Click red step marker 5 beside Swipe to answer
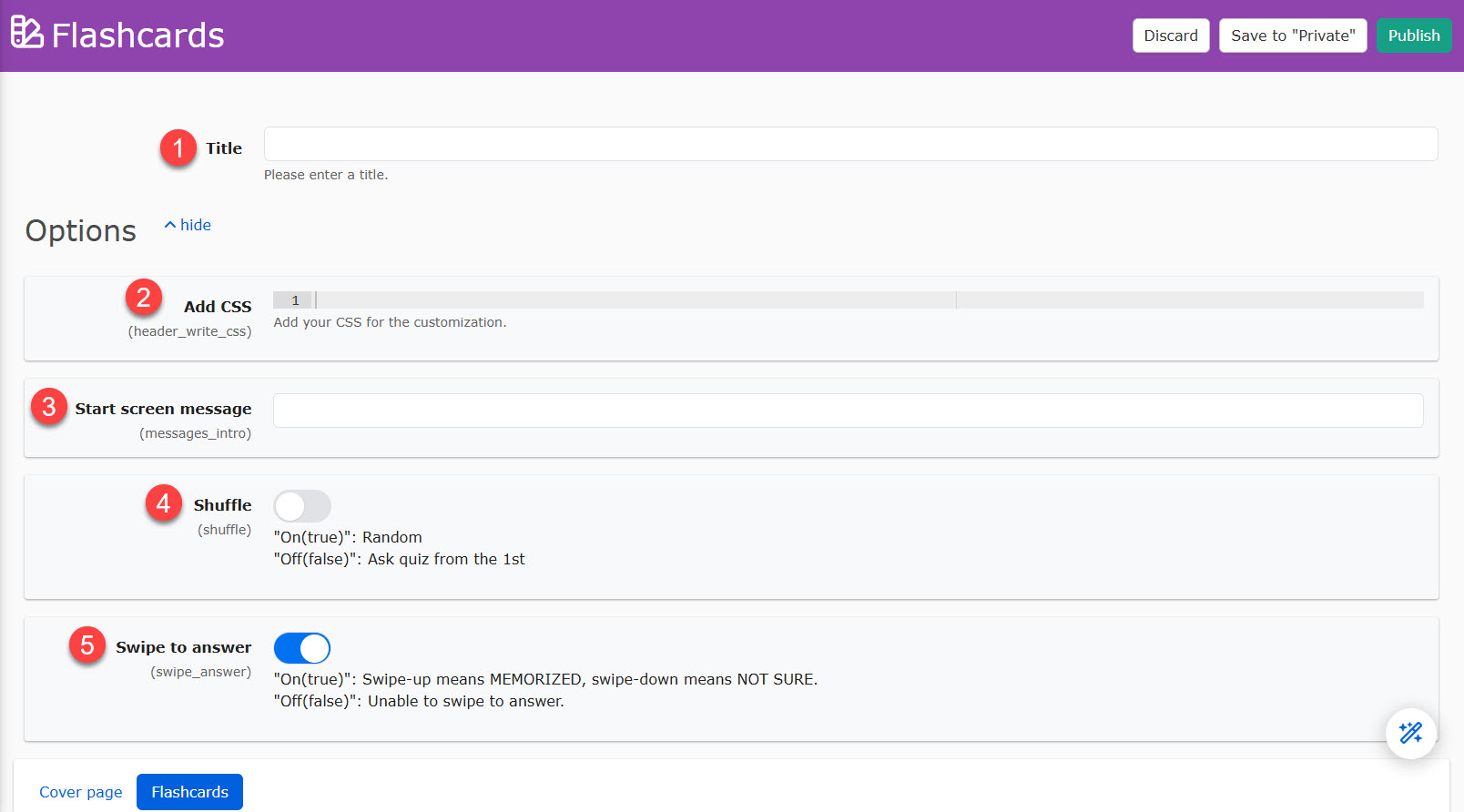This screenshot has height=812, width=1464. [87, 645]
